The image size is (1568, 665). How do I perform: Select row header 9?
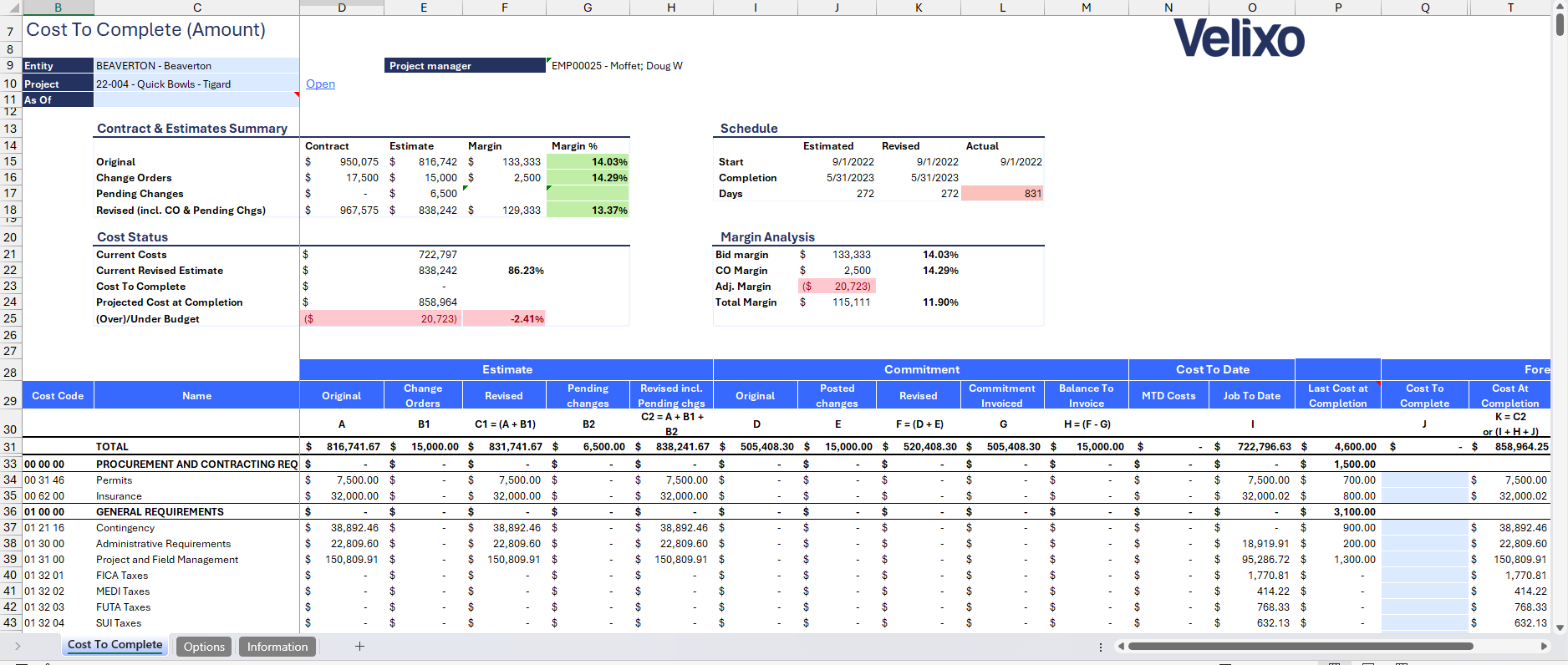click(x=10, y=65)
